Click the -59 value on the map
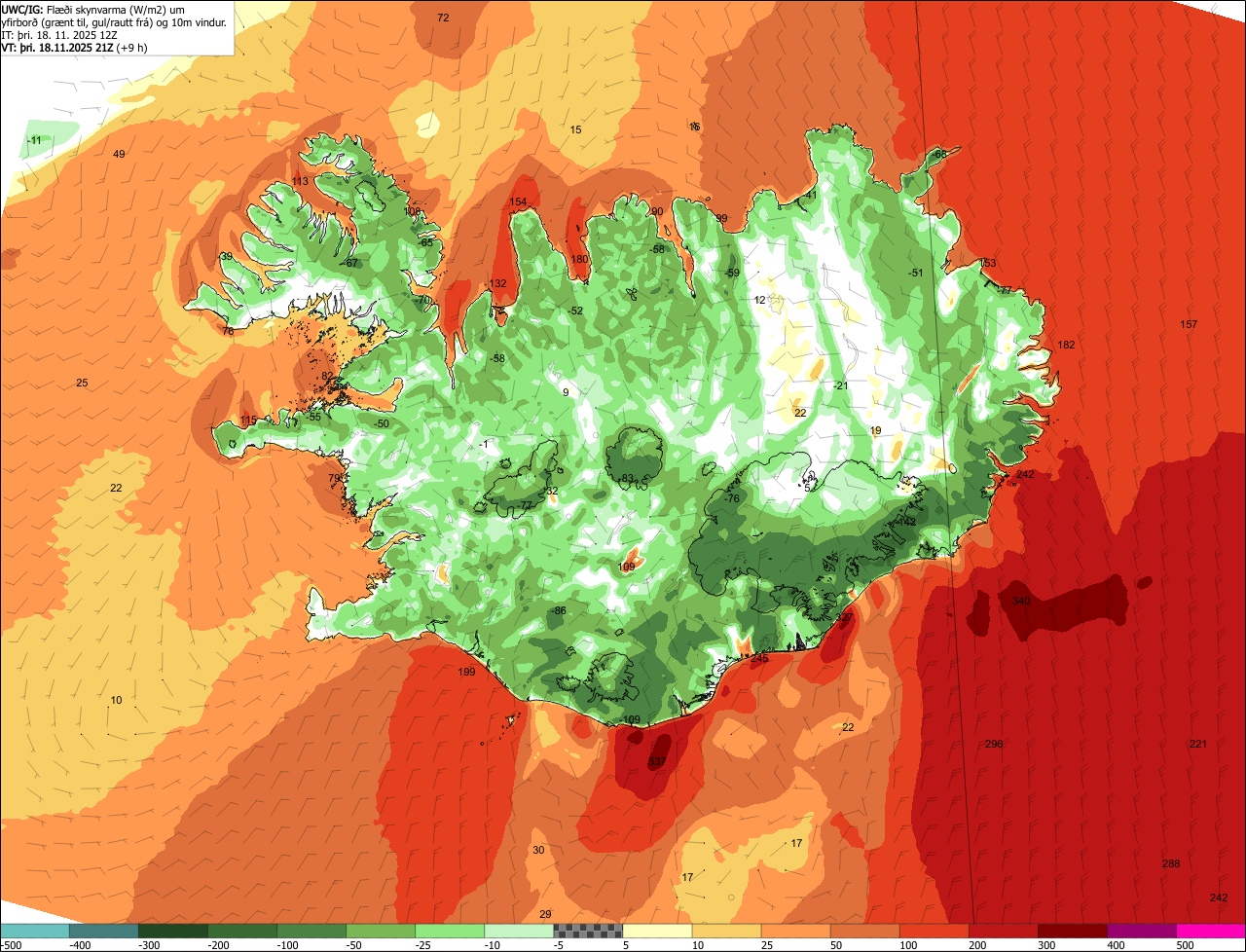 732,274
